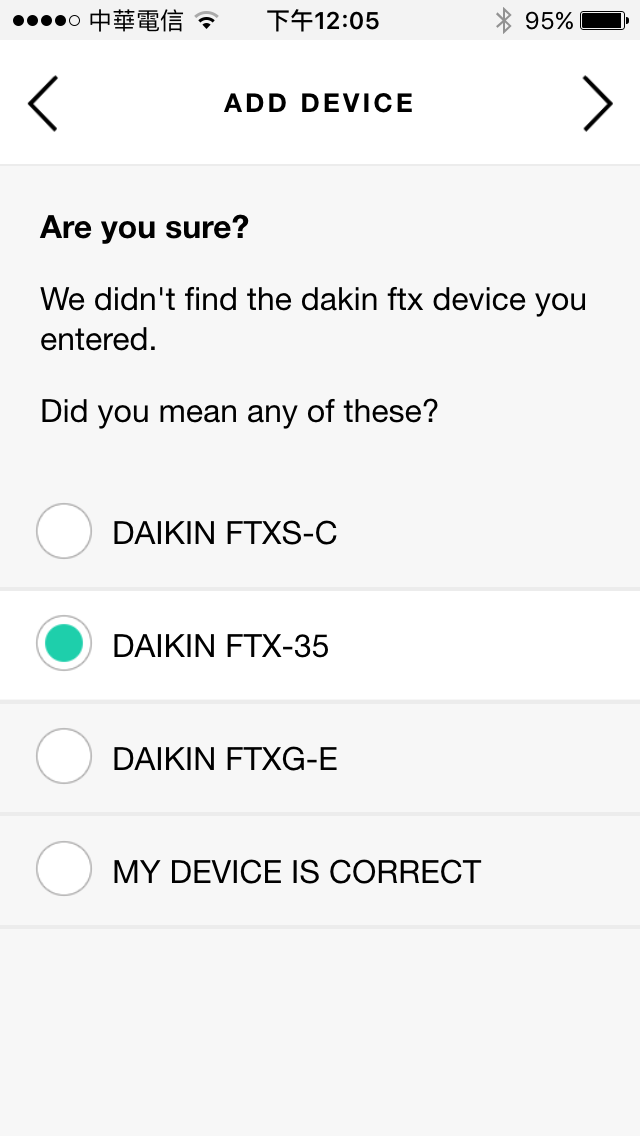Tap the Are you sure? heading
Screen dimensions: 640x1136
[144, 227]
